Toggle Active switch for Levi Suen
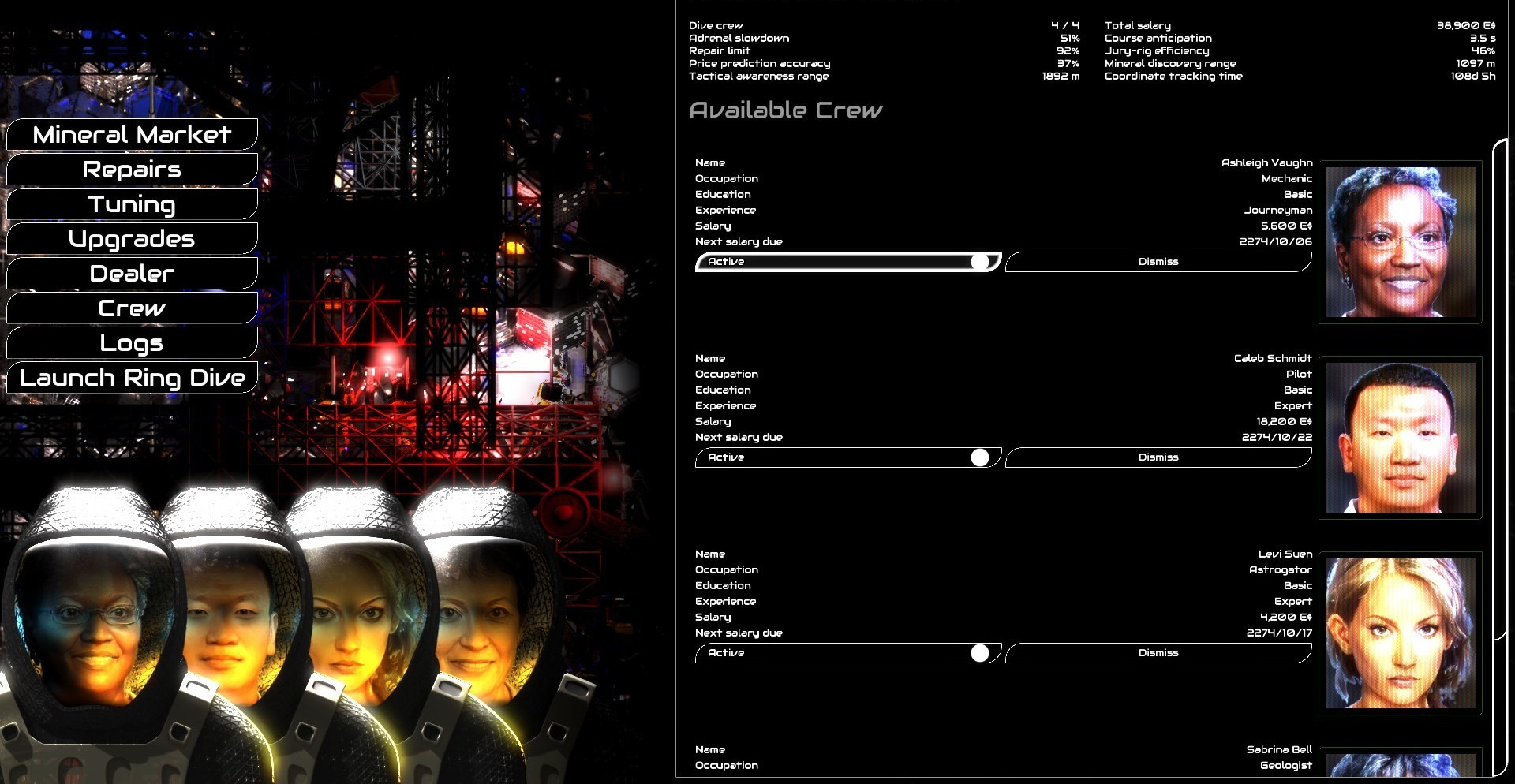Image resolution: width=1515 pixels, height=784 pixels. tap(847, 653)
